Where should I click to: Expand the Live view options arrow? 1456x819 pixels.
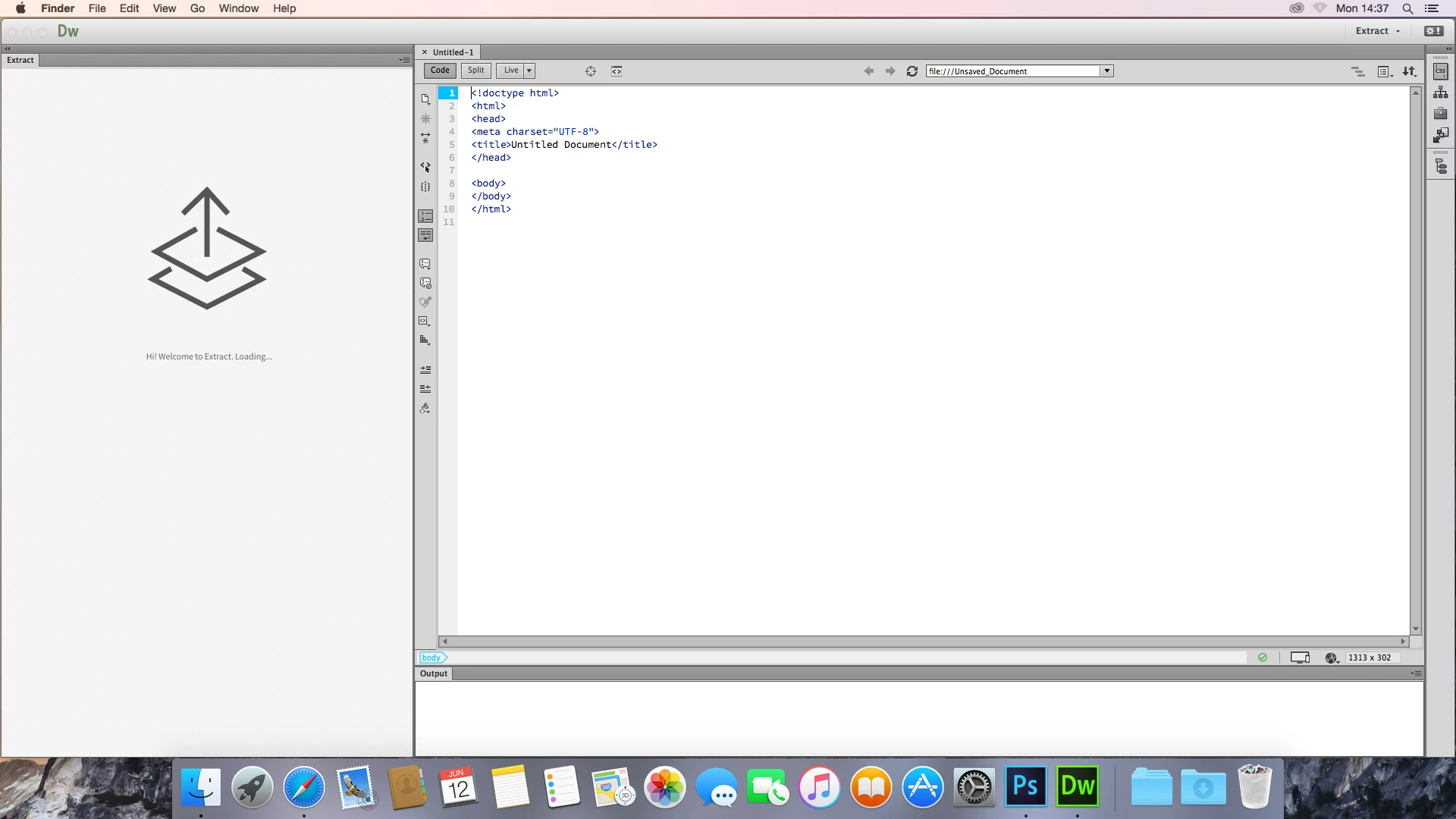[529, 71]
